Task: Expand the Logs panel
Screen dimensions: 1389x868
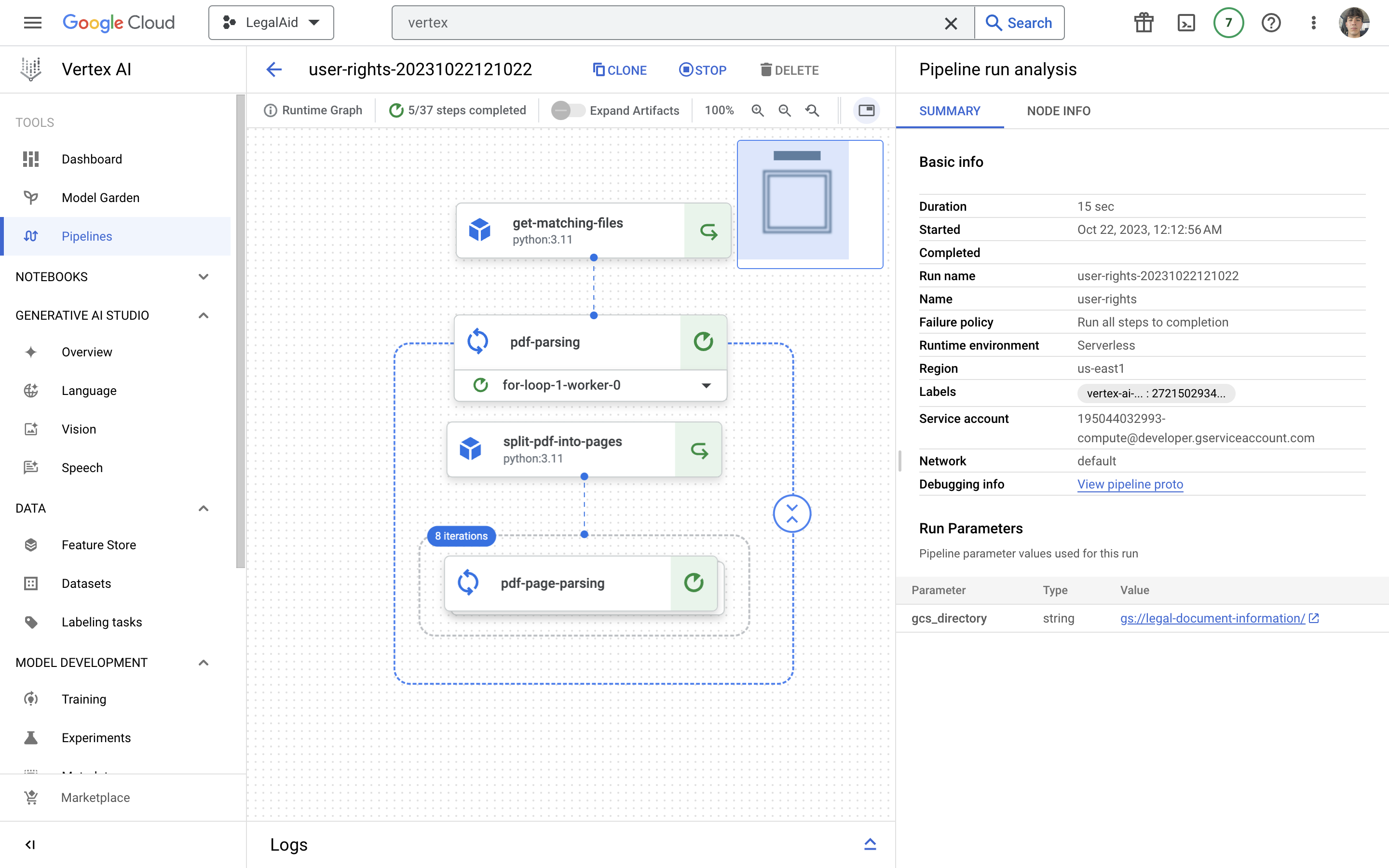Action: pos(870,844)
